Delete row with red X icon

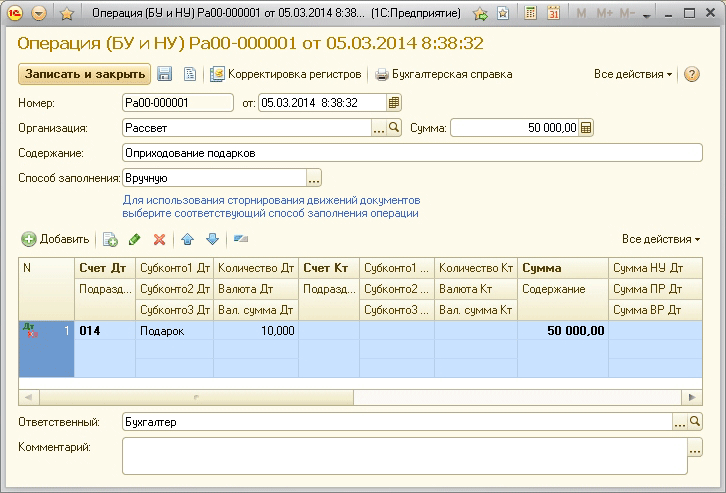click(x=159, y=239)
